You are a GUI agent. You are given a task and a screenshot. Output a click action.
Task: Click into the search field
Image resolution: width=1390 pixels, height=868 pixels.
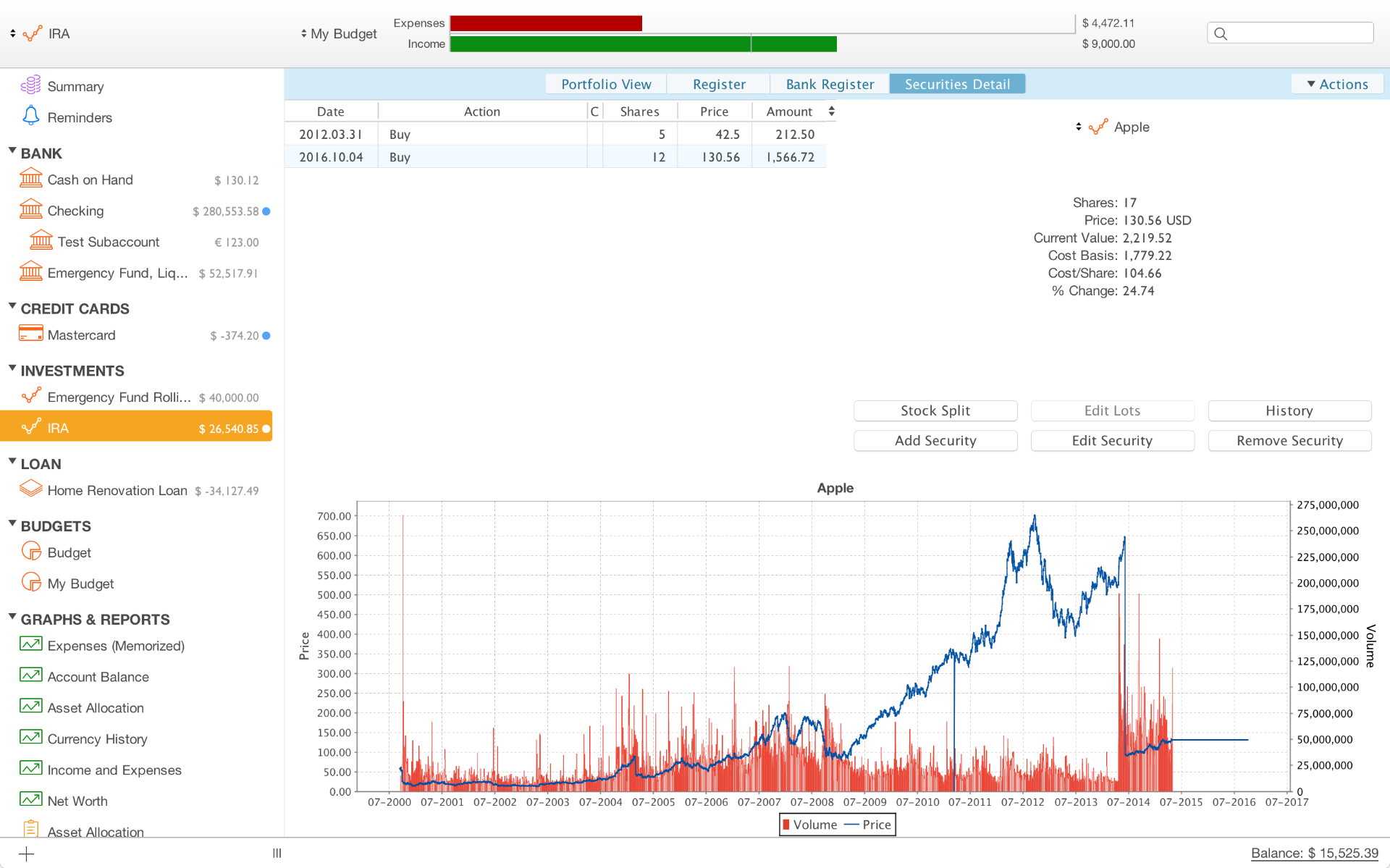click(x=1290, y=33)
